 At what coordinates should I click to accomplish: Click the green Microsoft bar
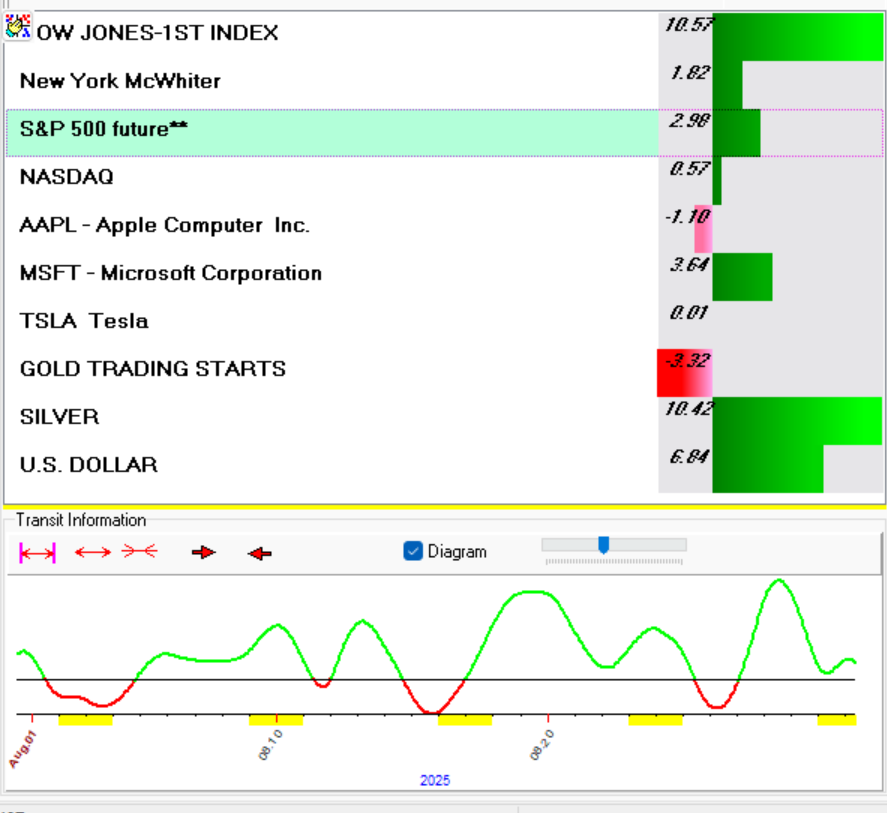pyautogui.click(x=742, y=277)
